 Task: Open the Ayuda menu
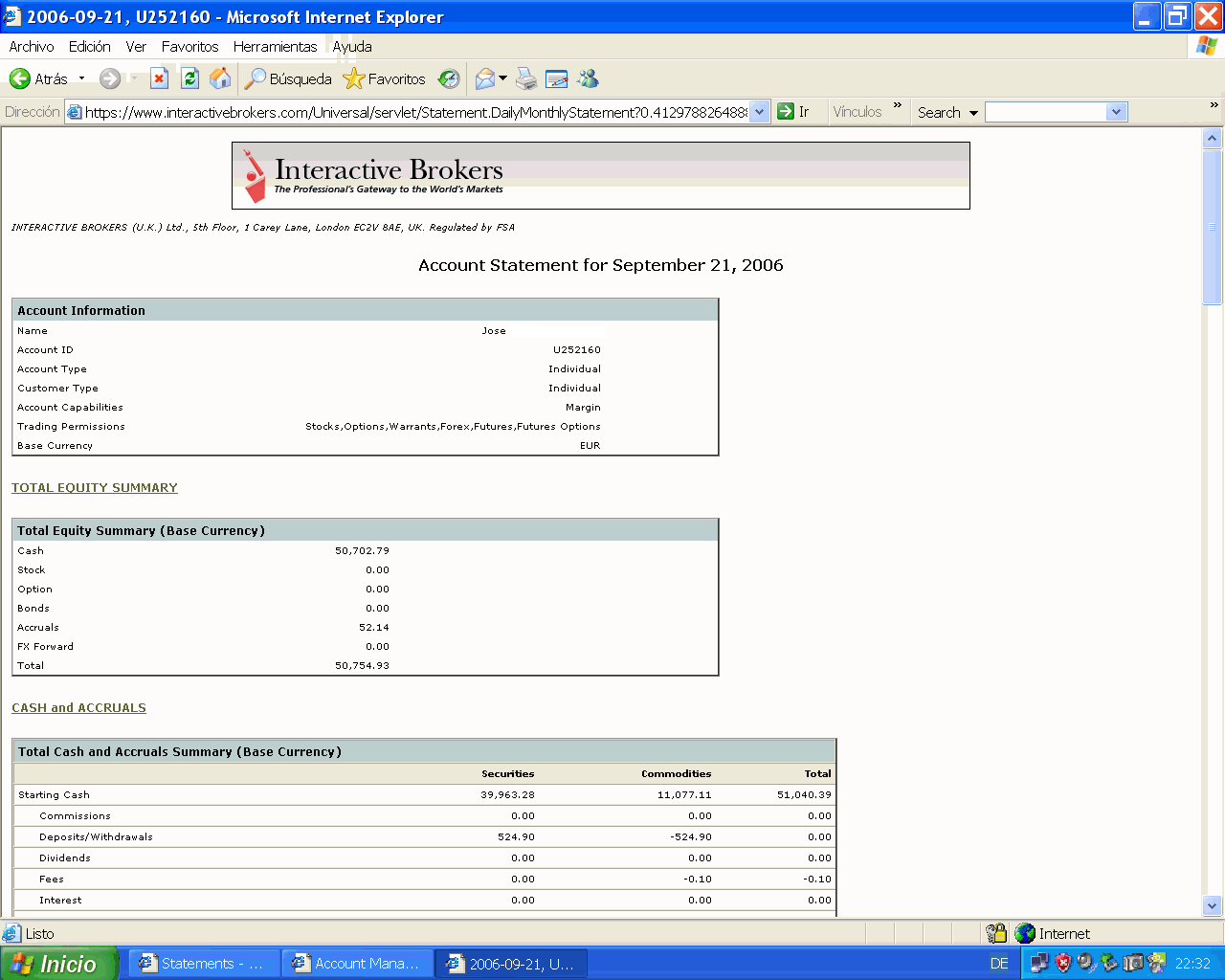[x=352, y=46]
